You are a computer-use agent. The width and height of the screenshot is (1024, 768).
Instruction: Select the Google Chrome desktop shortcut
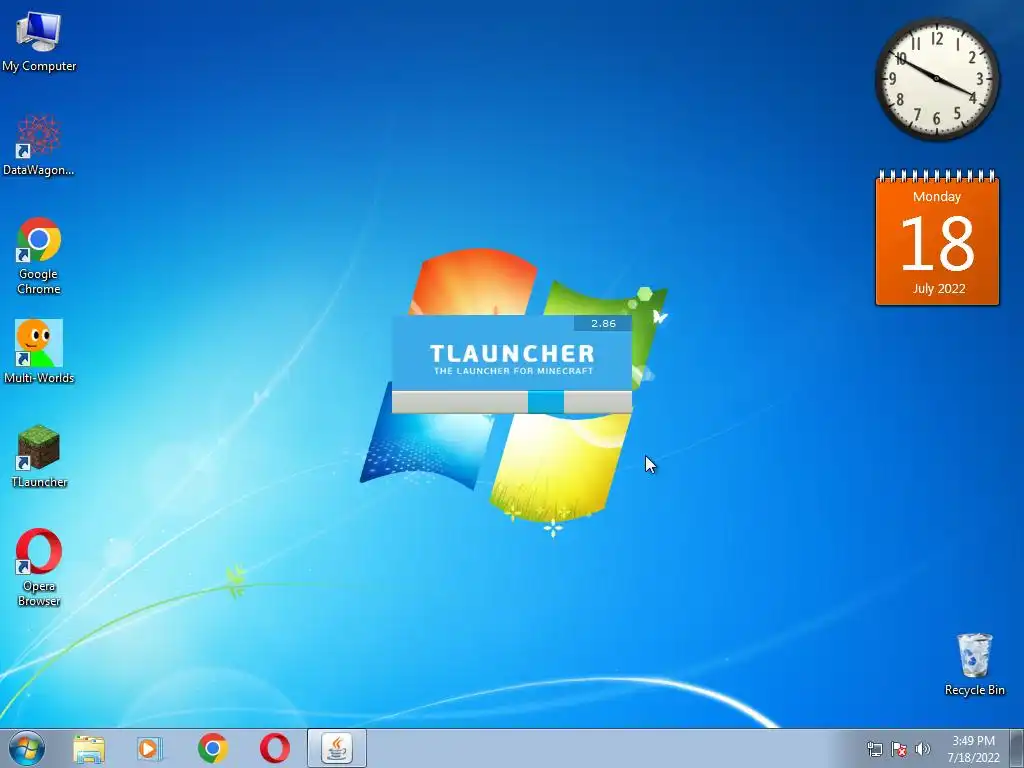pyautogui.click(x=39, y=255)
